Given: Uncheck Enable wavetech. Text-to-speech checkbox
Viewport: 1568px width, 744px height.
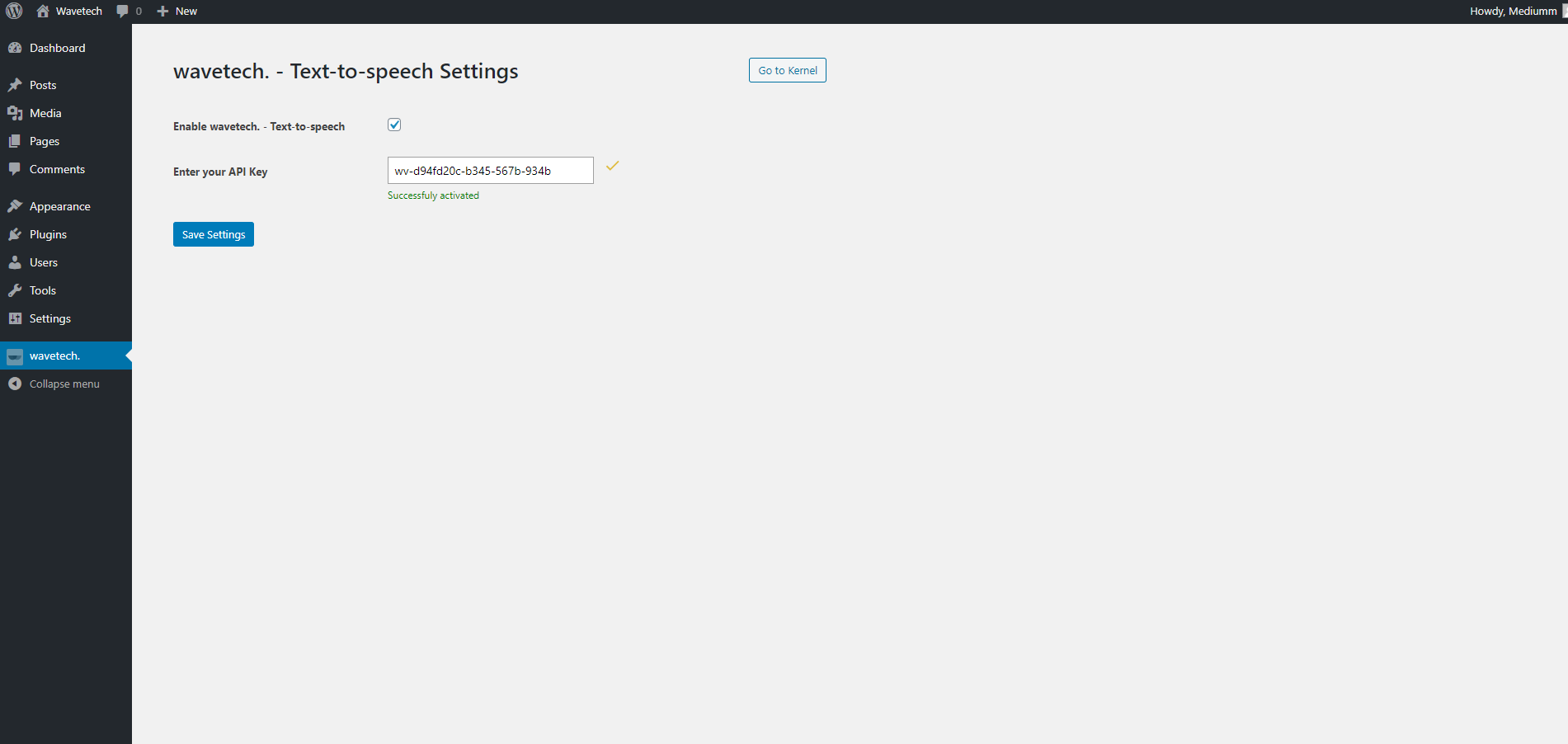Looking at the screenshot, I should point(394,125).
